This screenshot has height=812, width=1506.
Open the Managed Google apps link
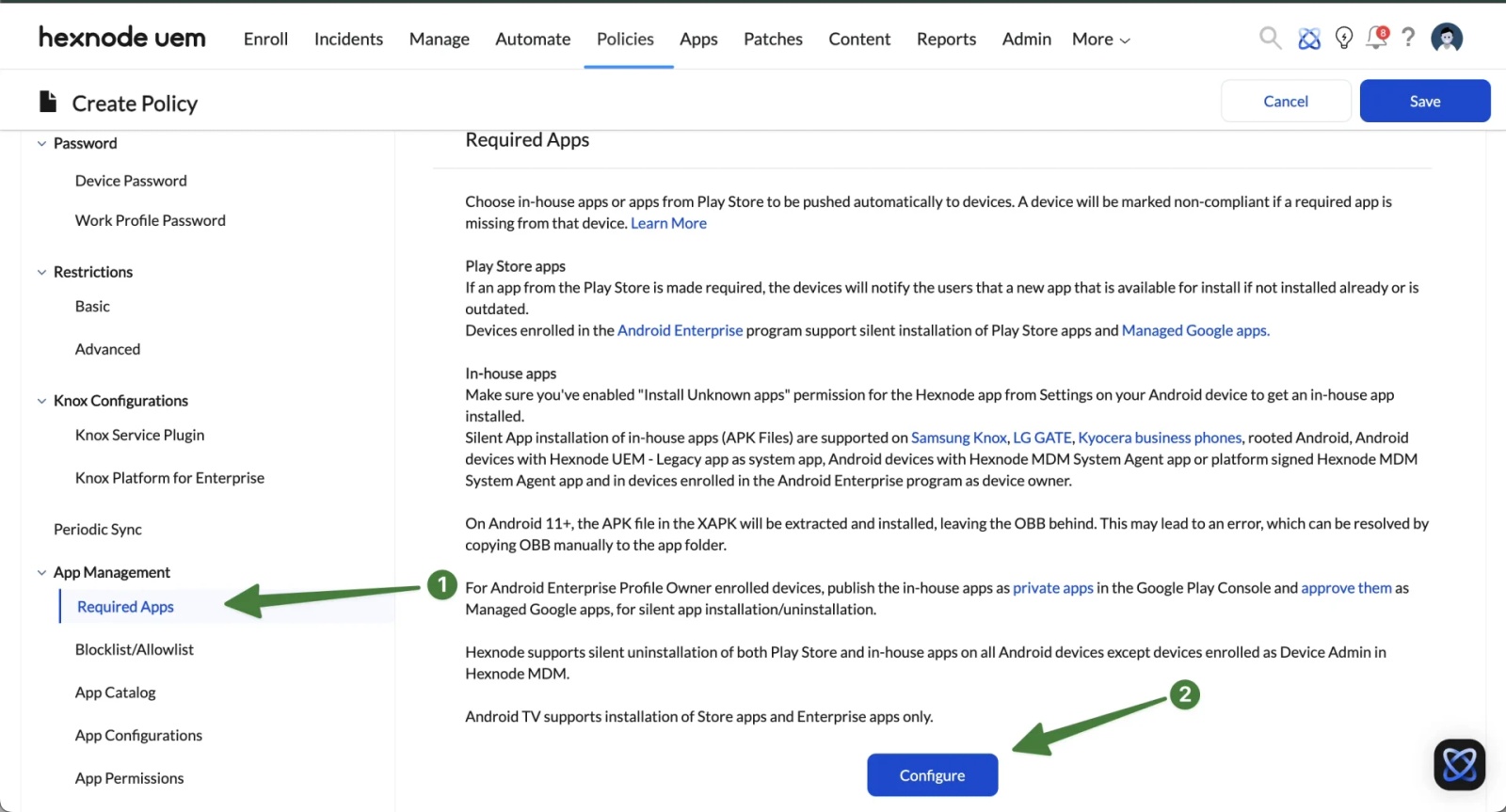[x=1195, y=330]
